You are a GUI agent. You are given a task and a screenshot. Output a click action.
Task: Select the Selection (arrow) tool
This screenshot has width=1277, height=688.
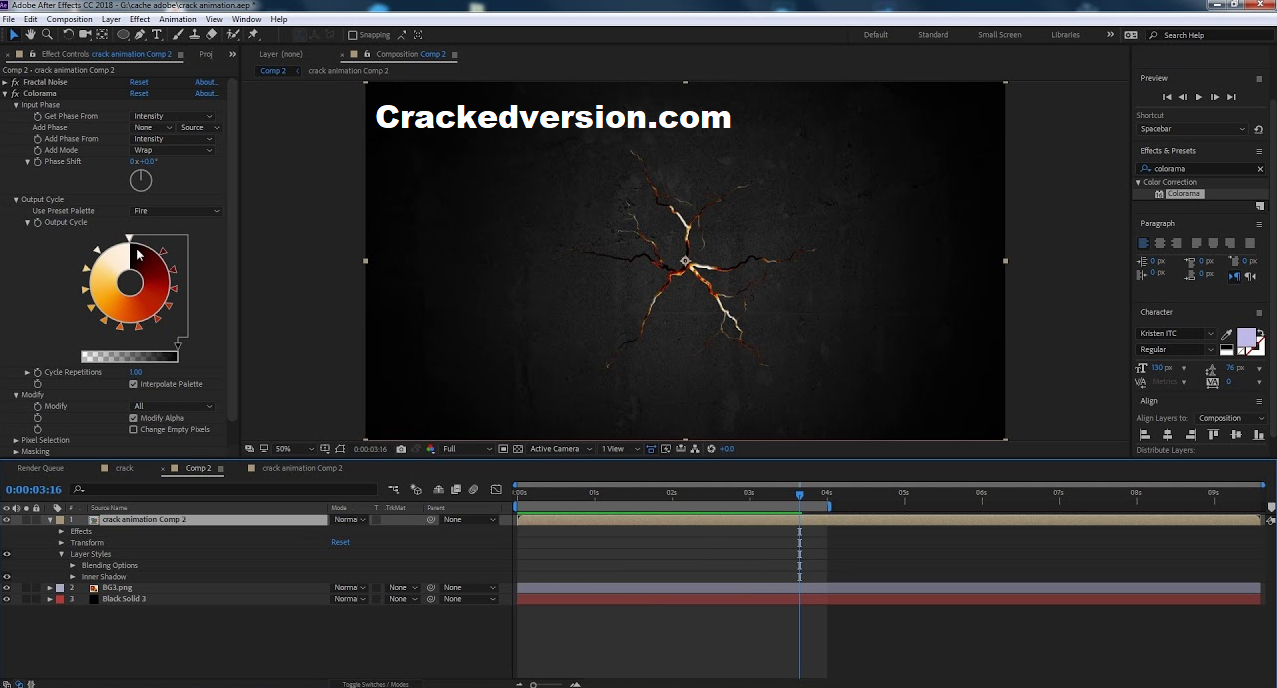tap(14, 35)
